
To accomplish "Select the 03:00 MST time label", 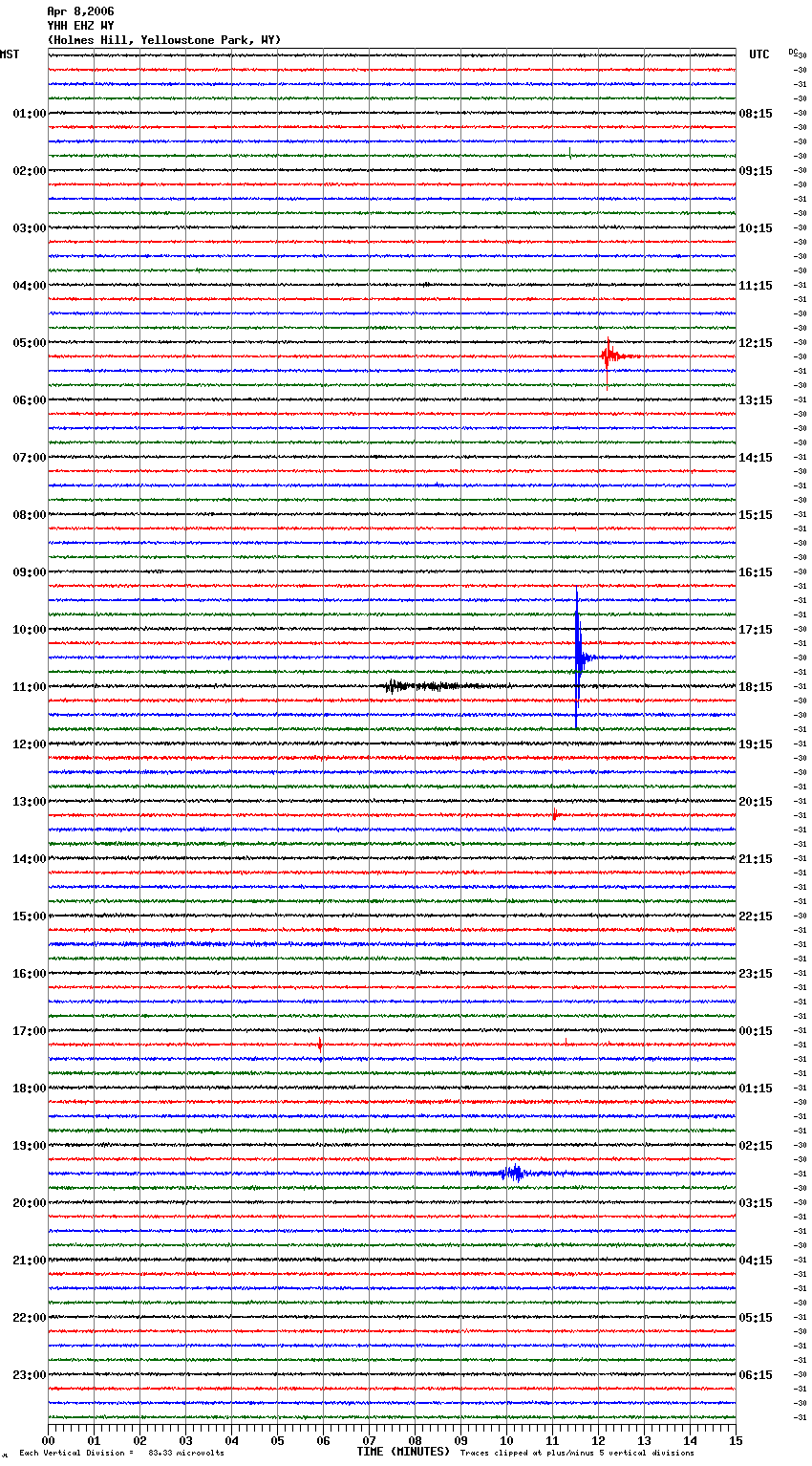I will click(x=29, y=228).
